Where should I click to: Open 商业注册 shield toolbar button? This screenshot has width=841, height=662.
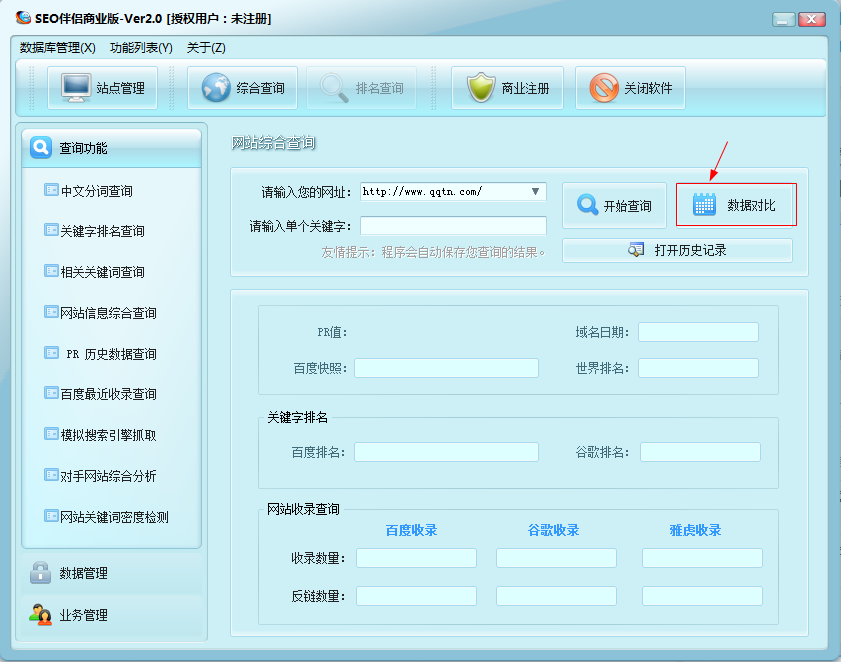[507, 88]
